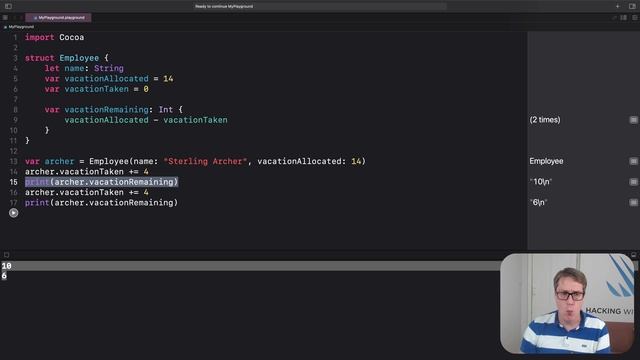
Task: Open the related items grid icon
Action: [5, 18]
